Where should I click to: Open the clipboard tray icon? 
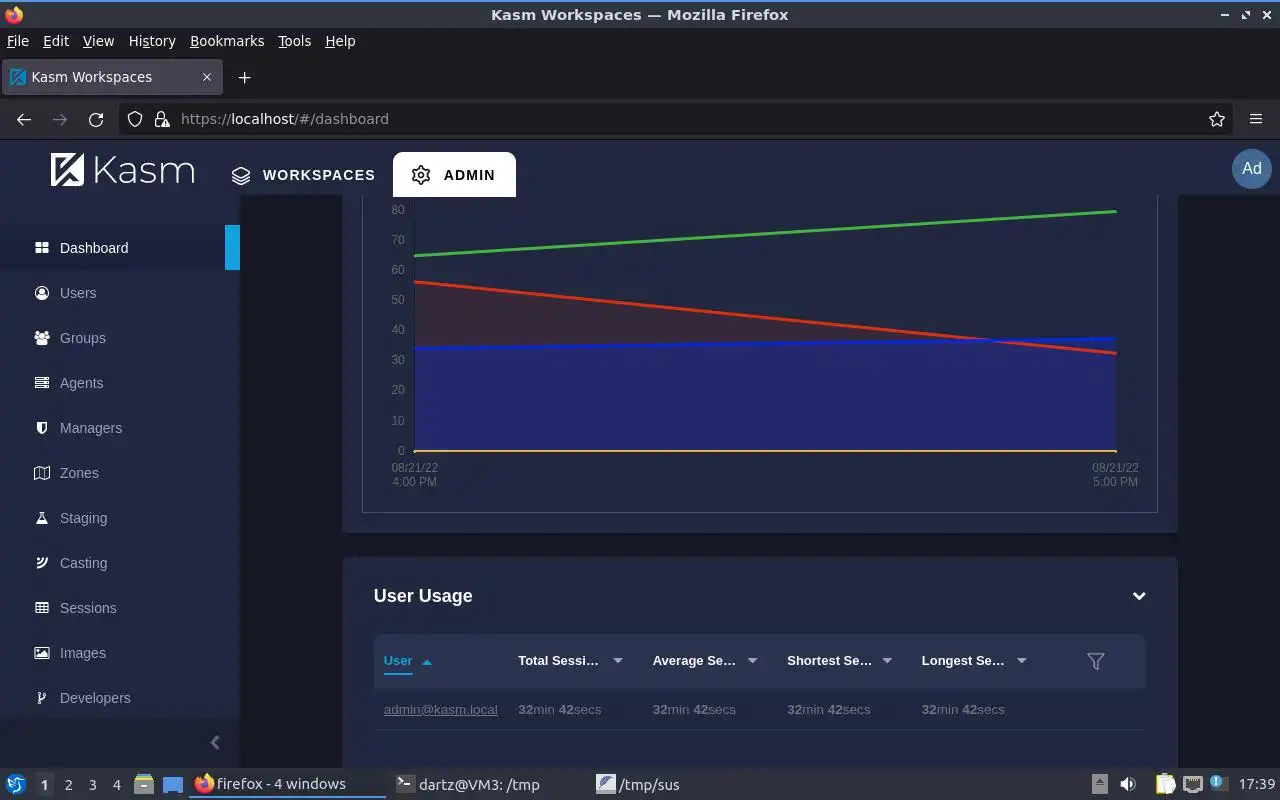[x=1165, y=785]
